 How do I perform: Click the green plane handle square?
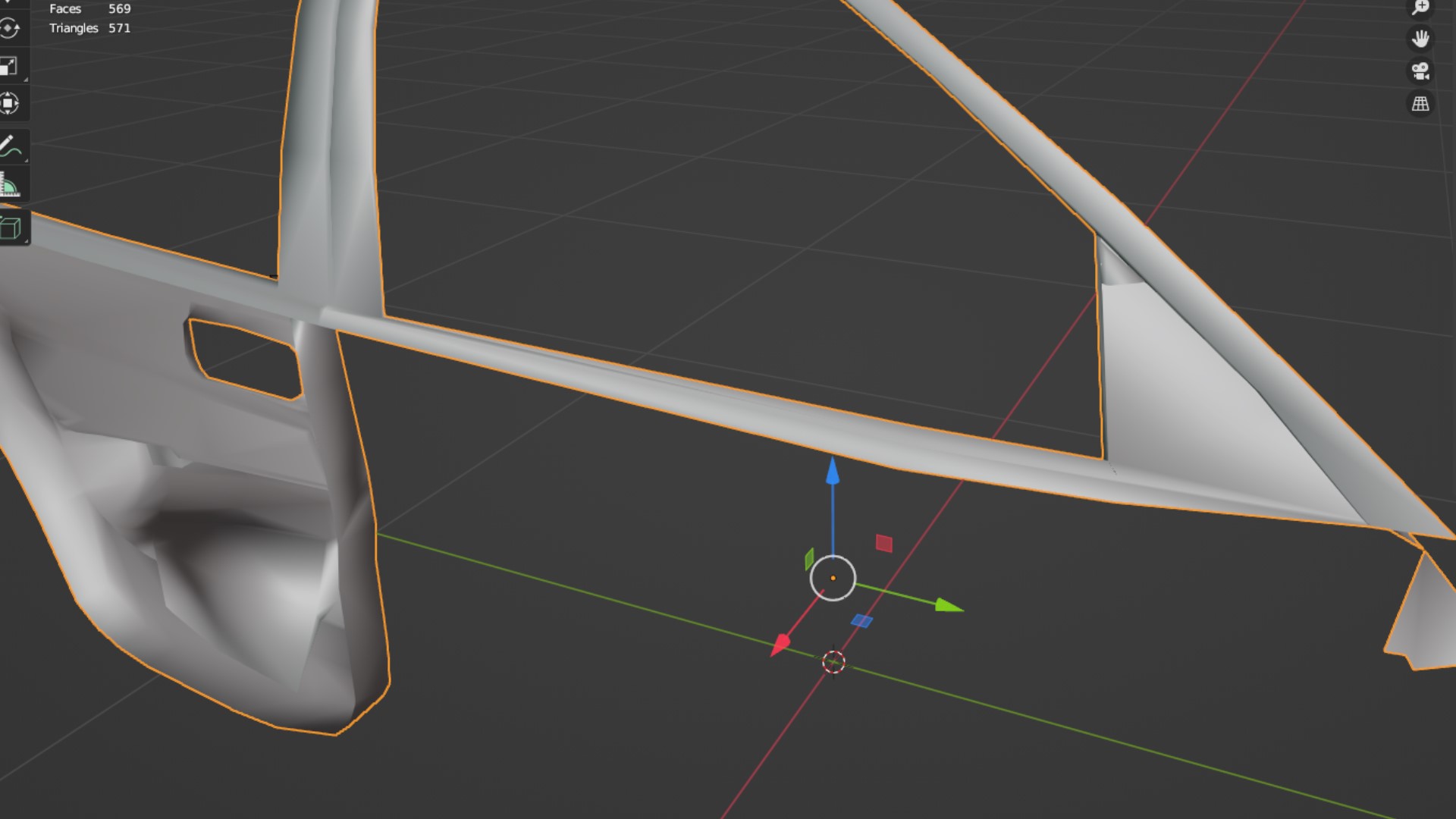pyautogui.click(x=809, y=560)
